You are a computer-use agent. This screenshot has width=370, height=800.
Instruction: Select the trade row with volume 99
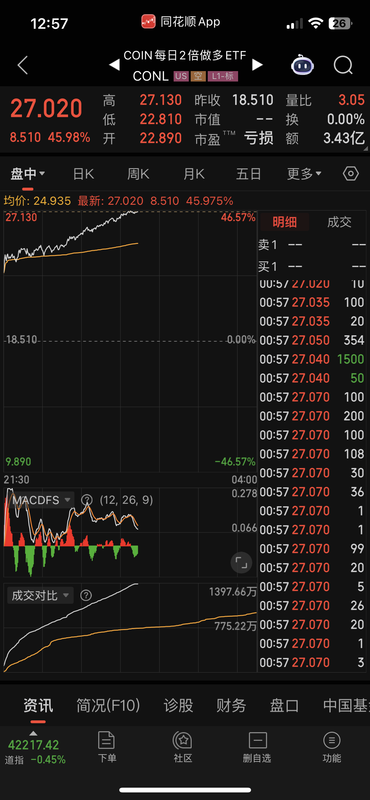[312, 548]
